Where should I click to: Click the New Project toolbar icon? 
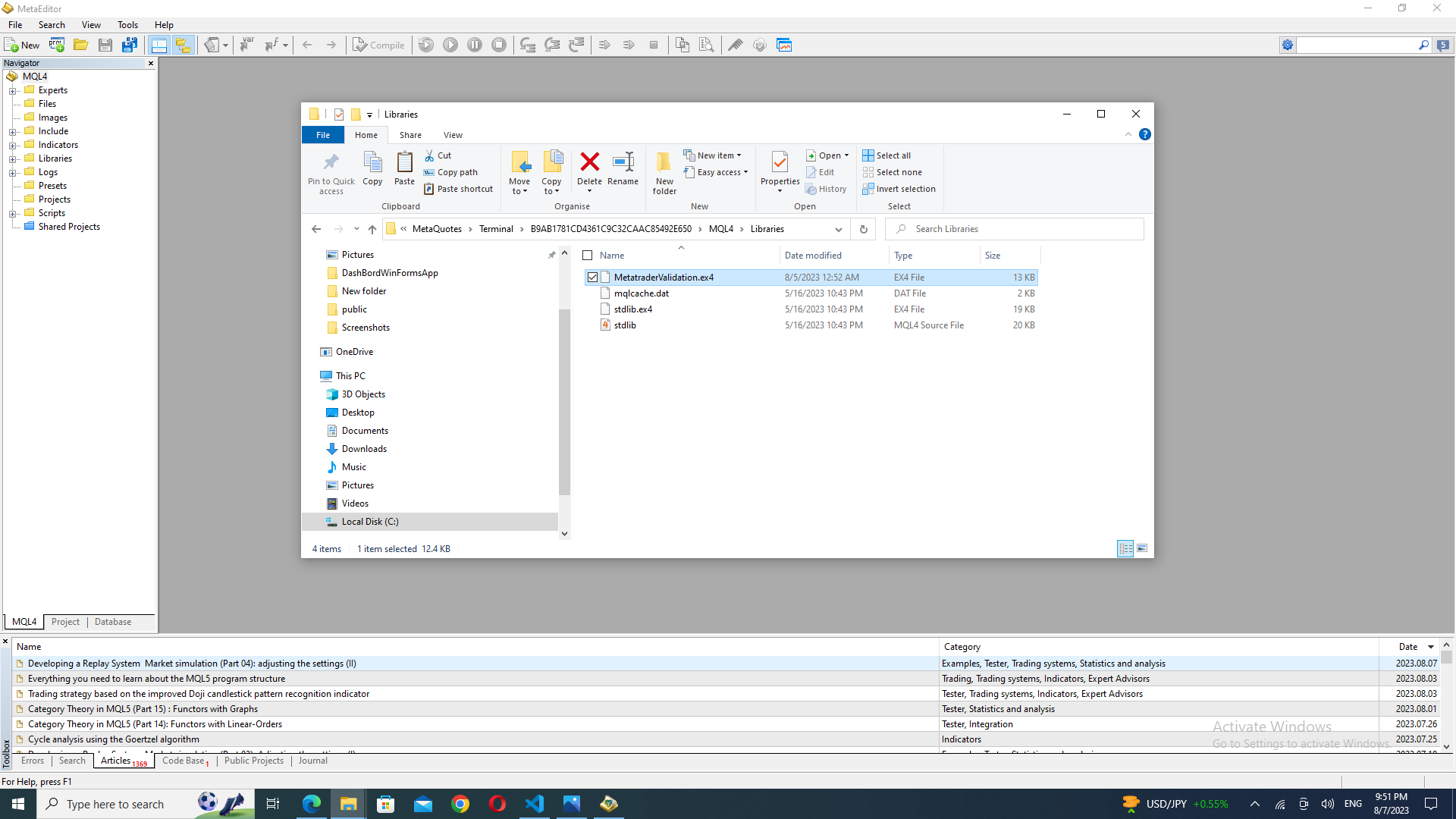click(57, 45)
